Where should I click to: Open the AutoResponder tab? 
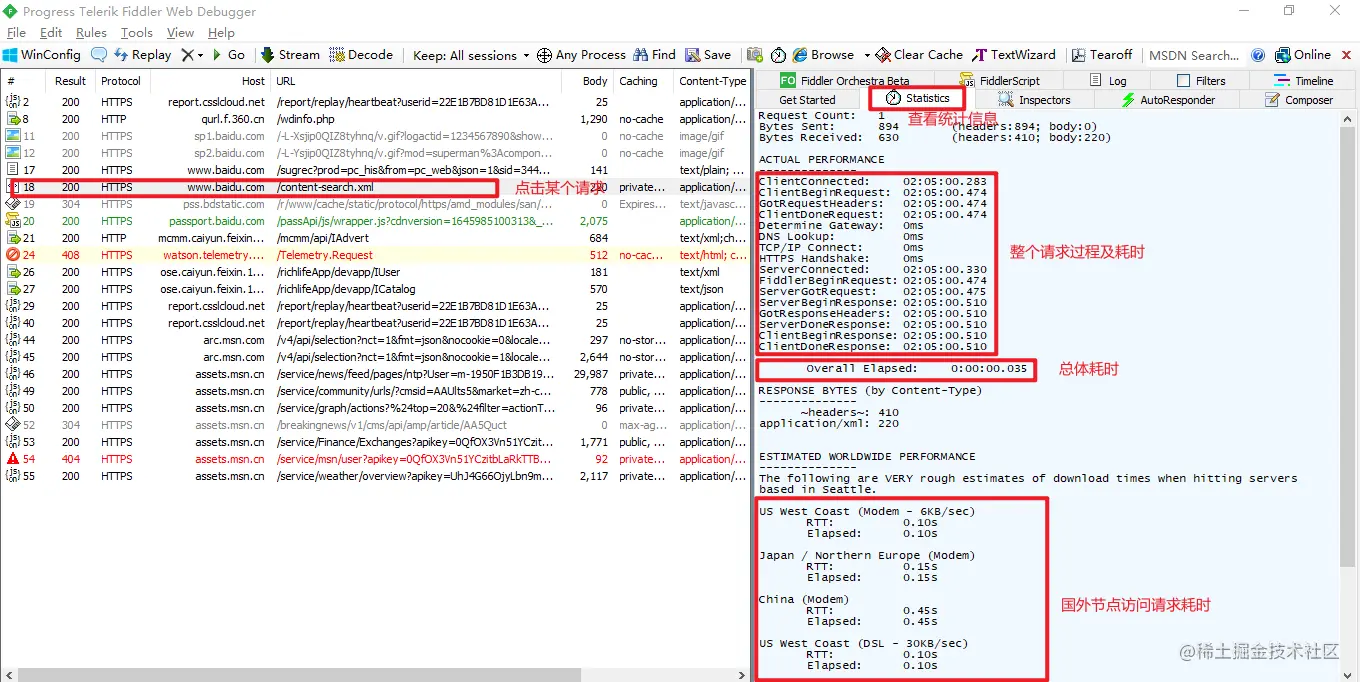(1167, 100)
